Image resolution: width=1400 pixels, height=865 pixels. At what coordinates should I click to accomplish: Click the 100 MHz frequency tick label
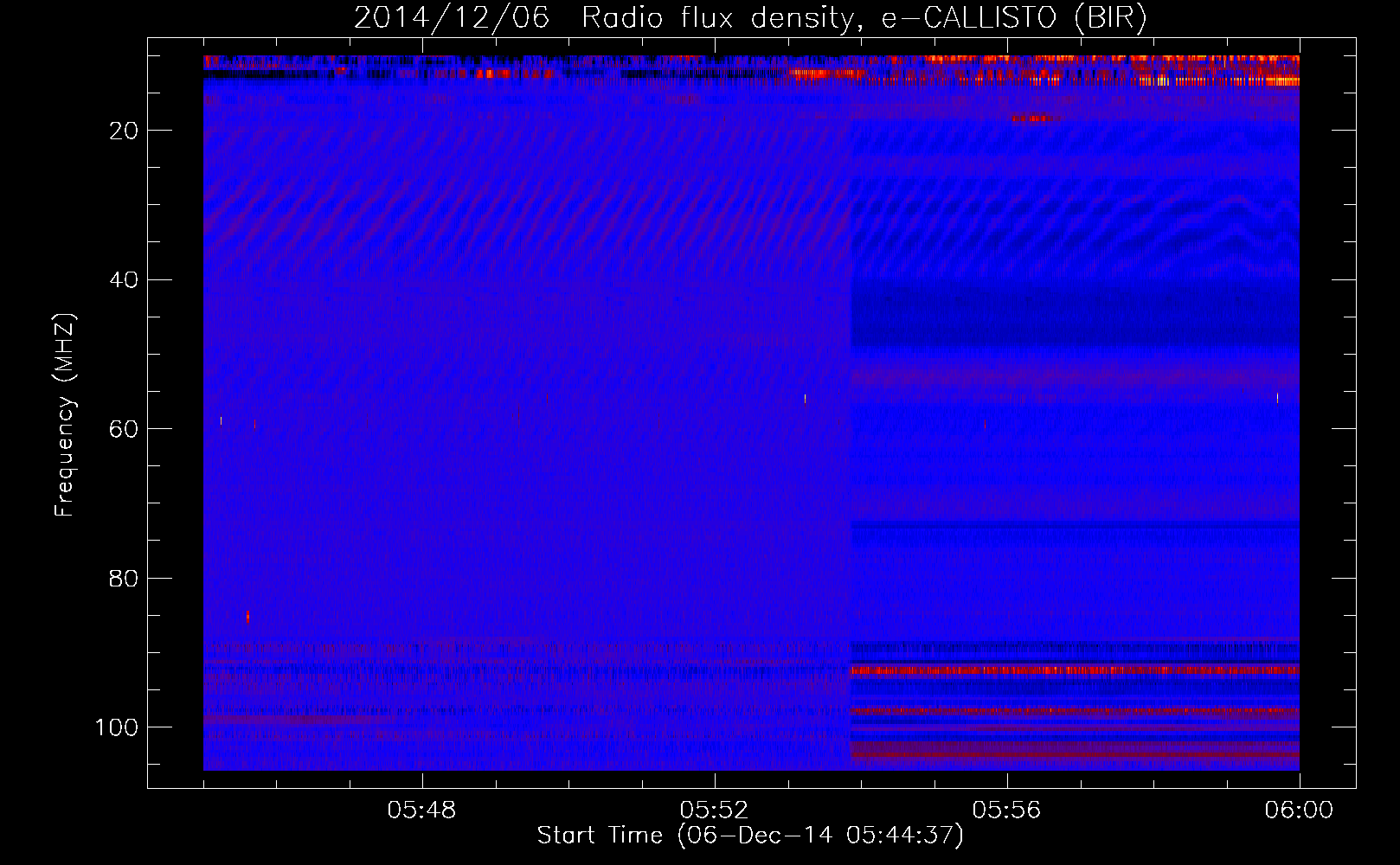(x=117, y=727)
